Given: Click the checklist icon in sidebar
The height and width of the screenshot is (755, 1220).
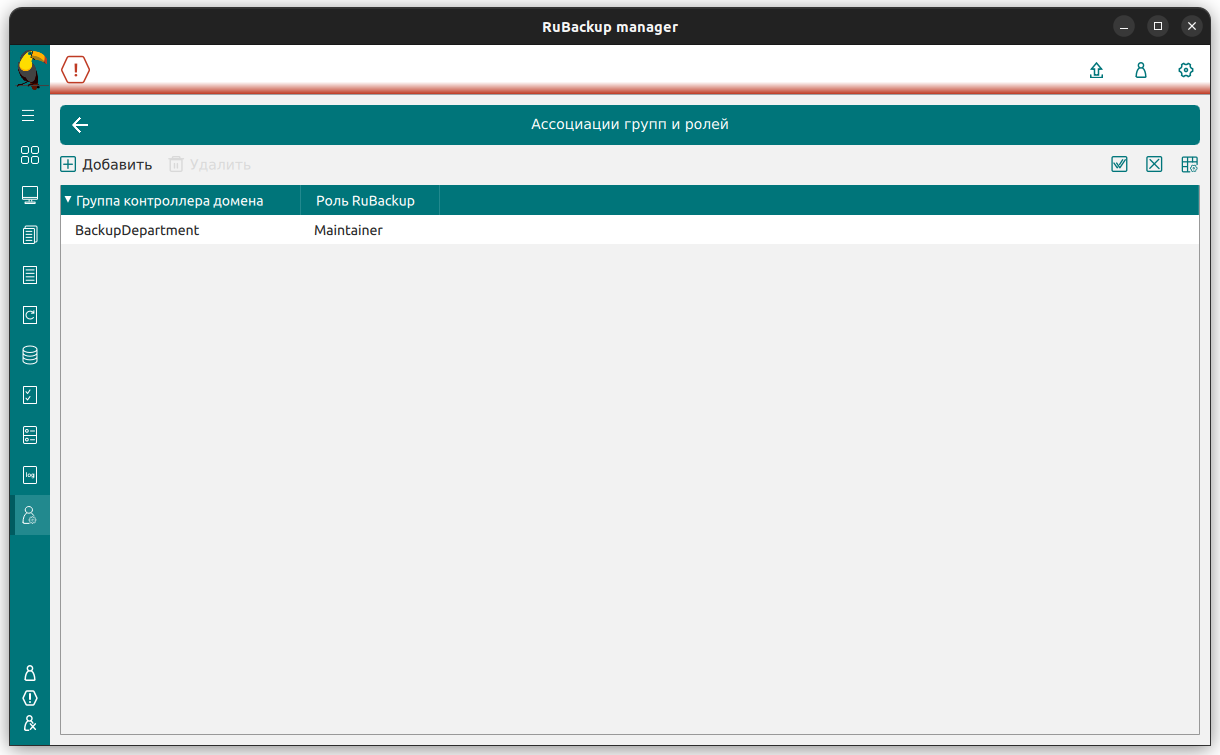Looking at the screenshot, I should [30, 395].
